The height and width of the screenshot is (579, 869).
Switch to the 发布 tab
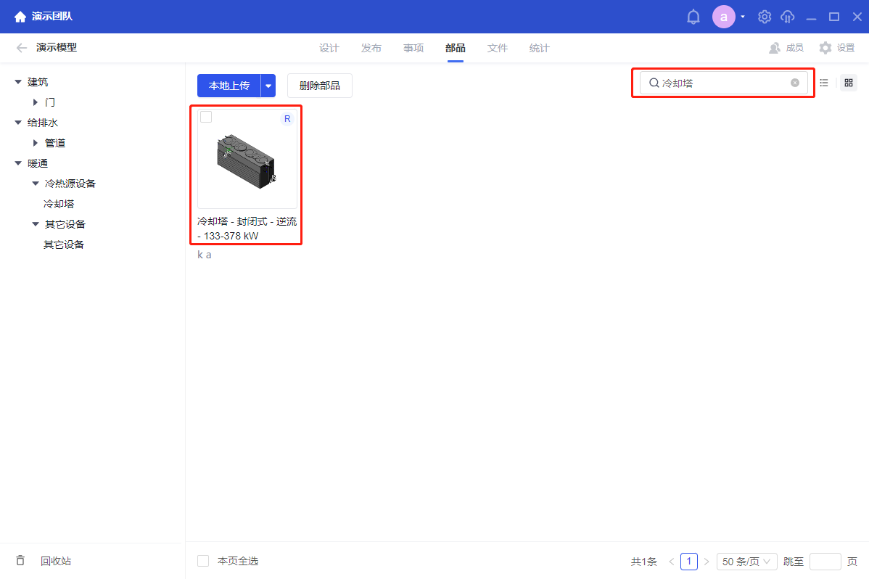(x=371, y=48)
